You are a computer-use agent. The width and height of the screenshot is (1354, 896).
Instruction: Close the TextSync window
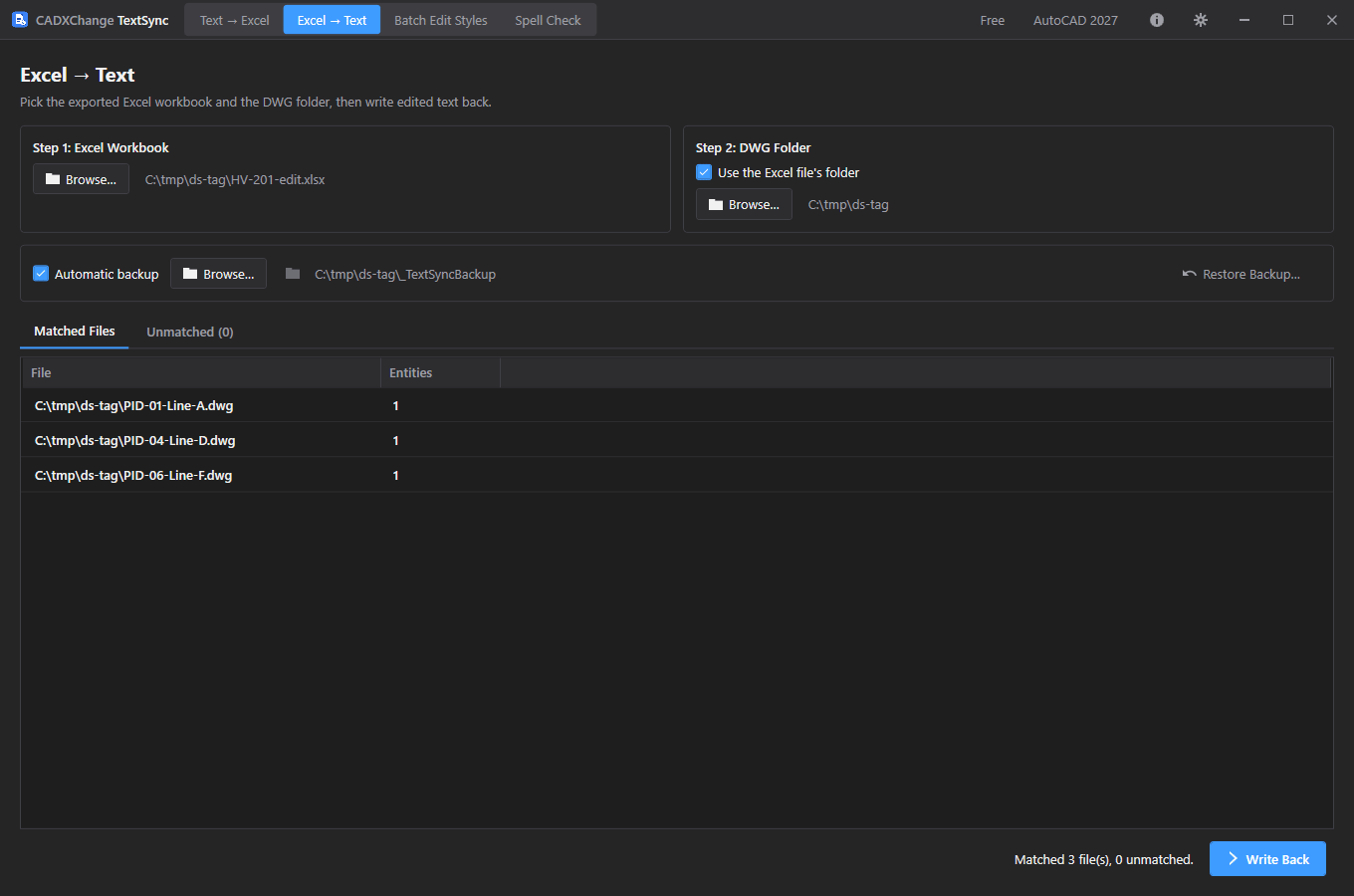1332,20
